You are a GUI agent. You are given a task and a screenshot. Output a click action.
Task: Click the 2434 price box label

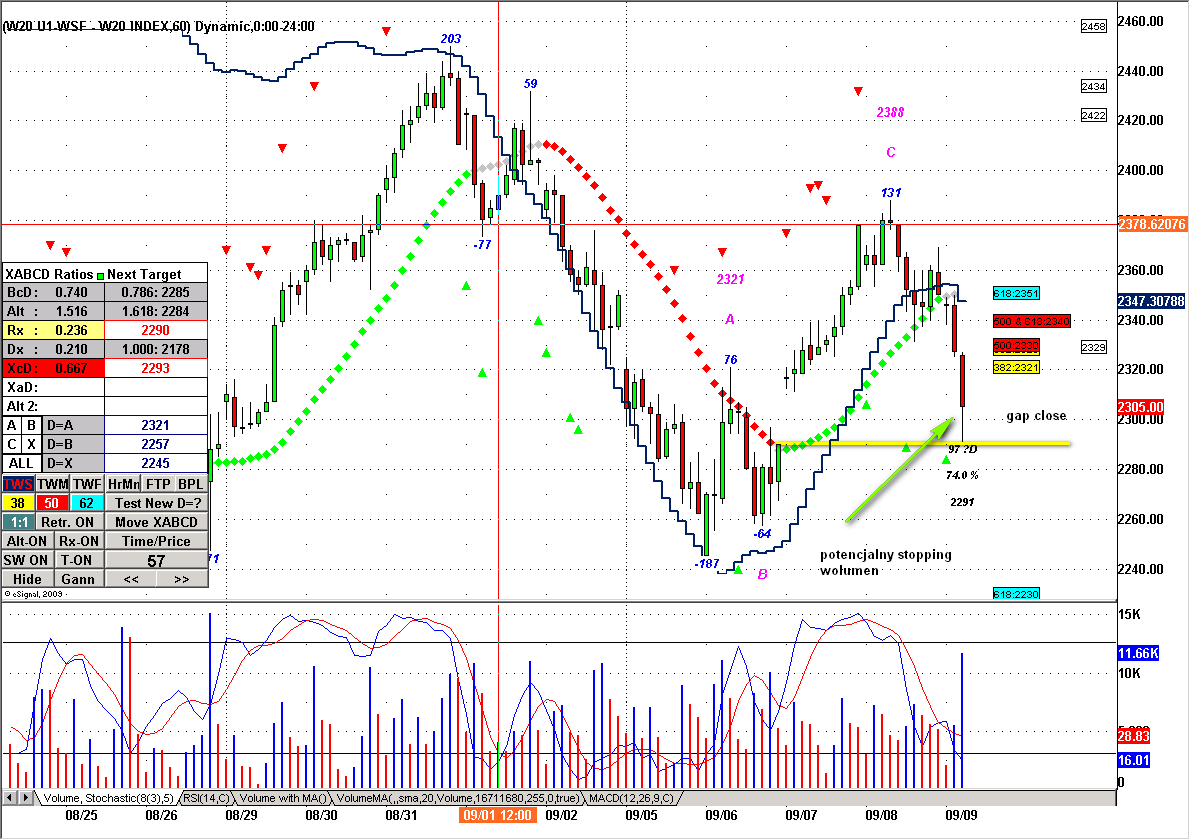1094,87
